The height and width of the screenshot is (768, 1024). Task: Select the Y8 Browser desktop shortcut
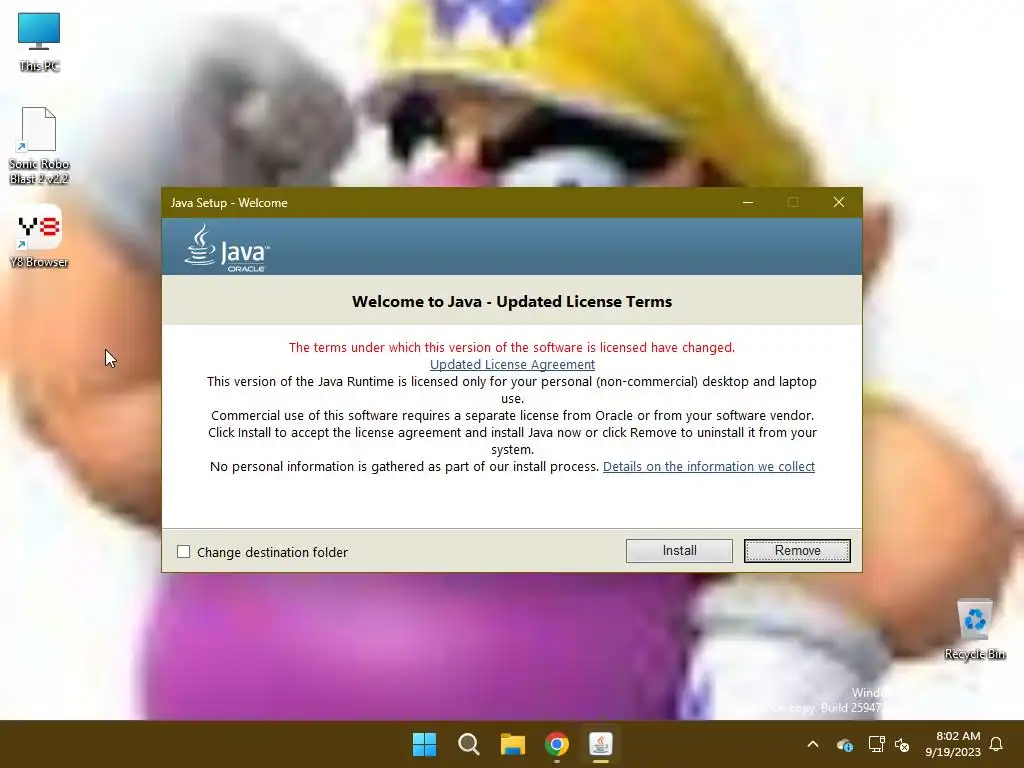pos(39,236)
